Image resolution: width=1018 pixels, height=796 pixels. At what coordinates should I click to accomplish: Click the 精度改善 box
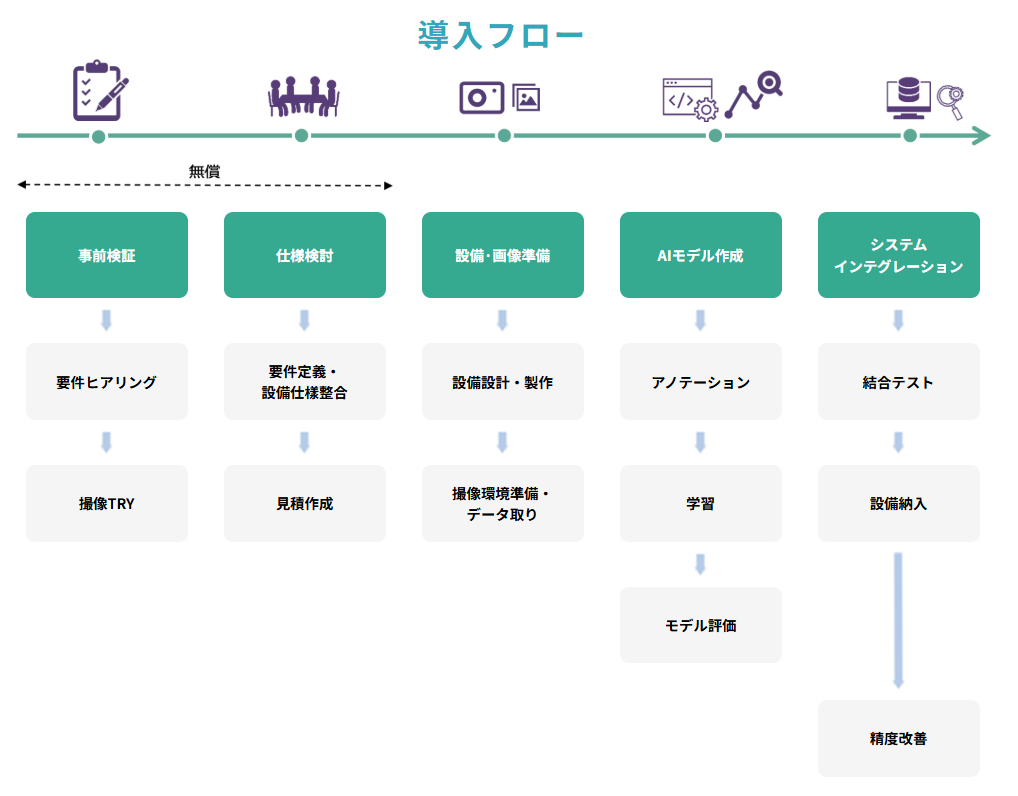pos(899,739)
